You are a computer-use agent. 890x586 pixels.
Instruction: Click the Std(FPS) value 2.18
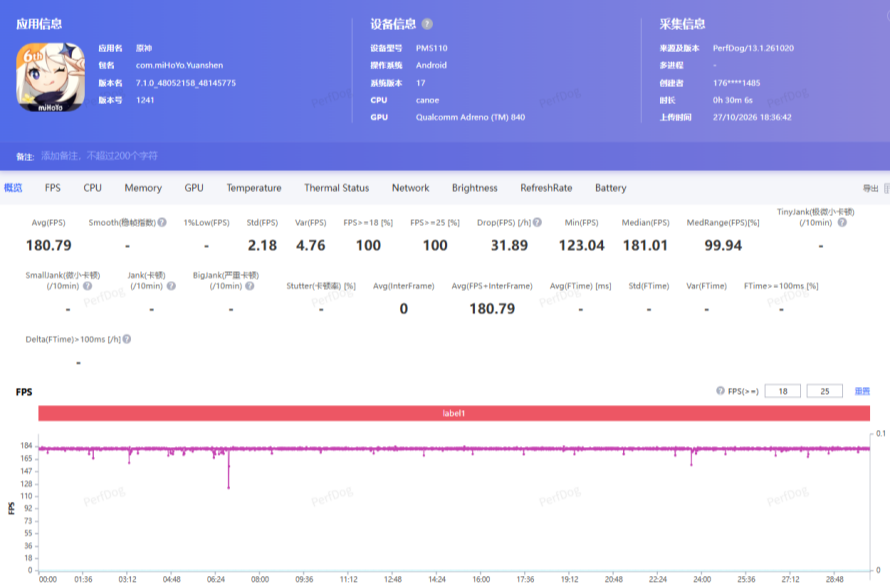click(x=262, y=245)
